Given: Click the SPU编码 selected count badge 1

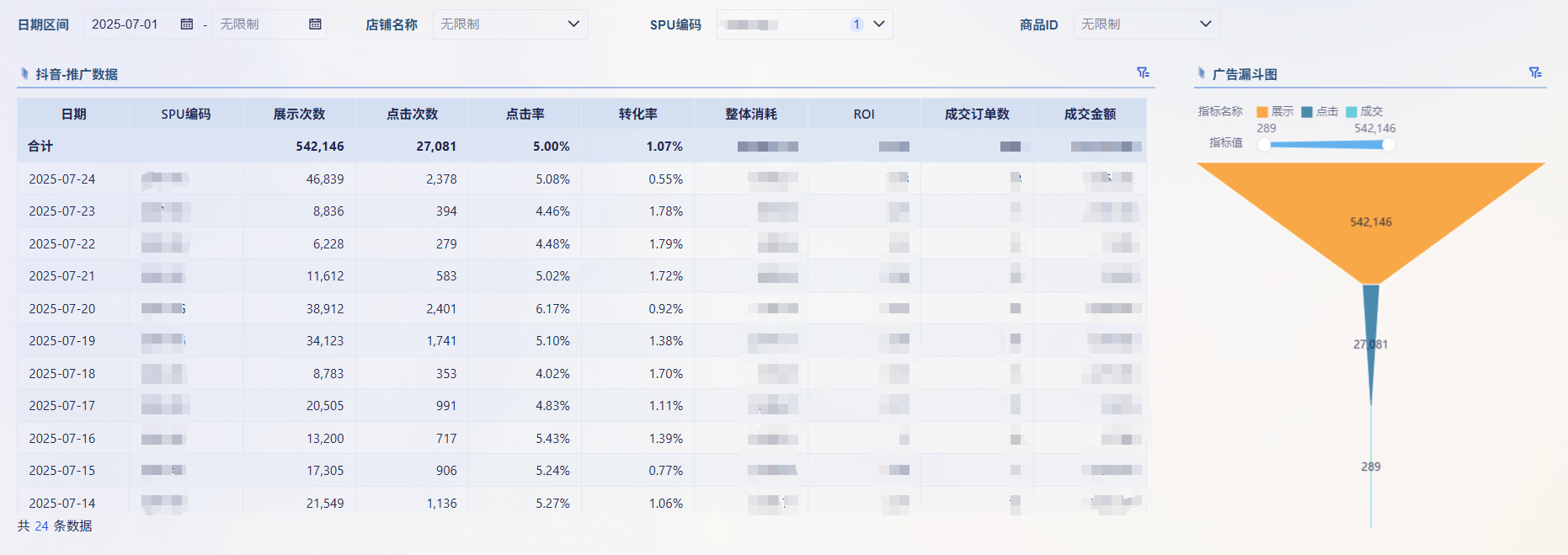Looking at the screenshot, I should coord(856,24).
